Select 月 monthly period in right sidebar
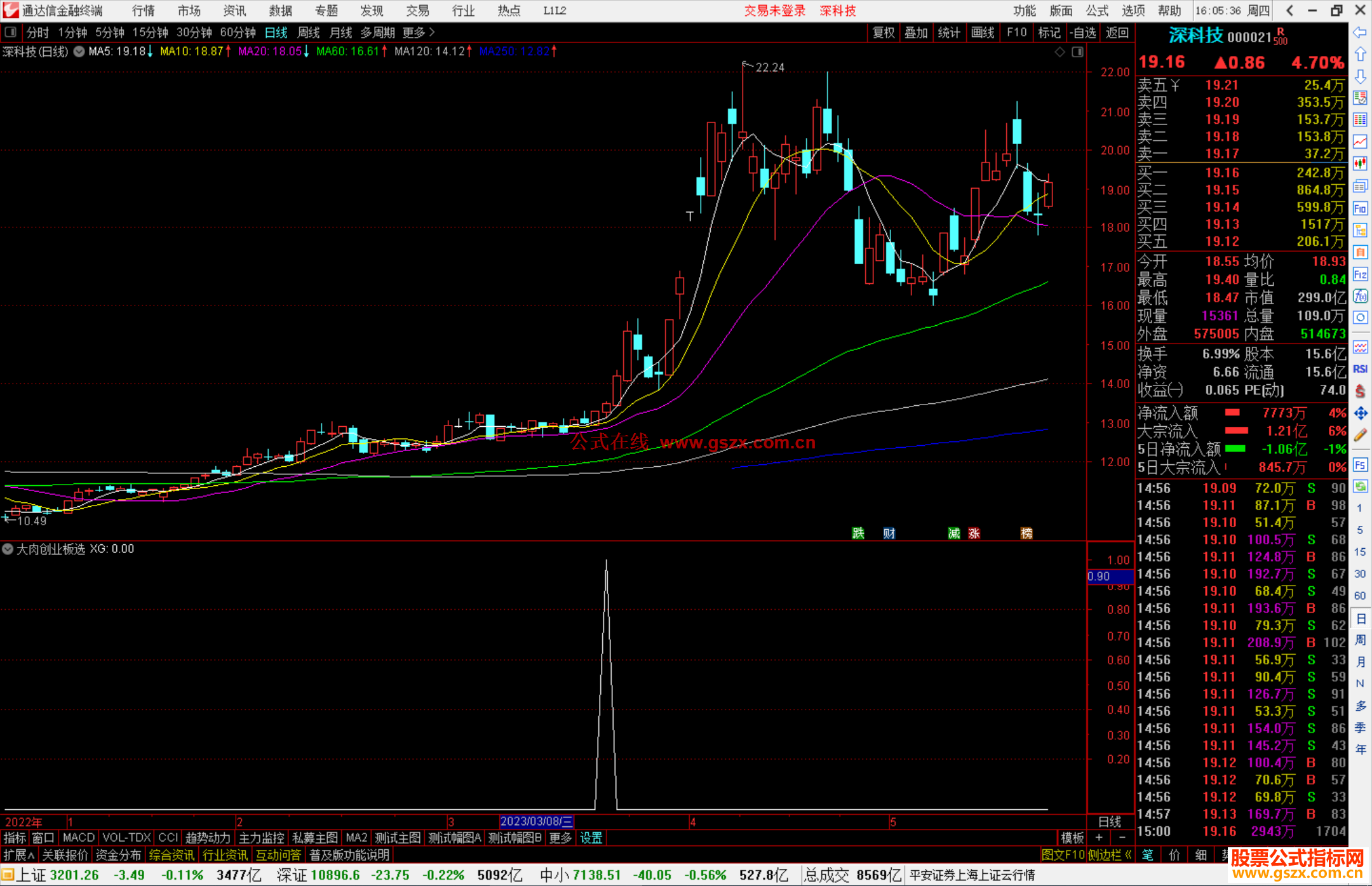This screenshot has width=1372, height=886. point(1360,662)
